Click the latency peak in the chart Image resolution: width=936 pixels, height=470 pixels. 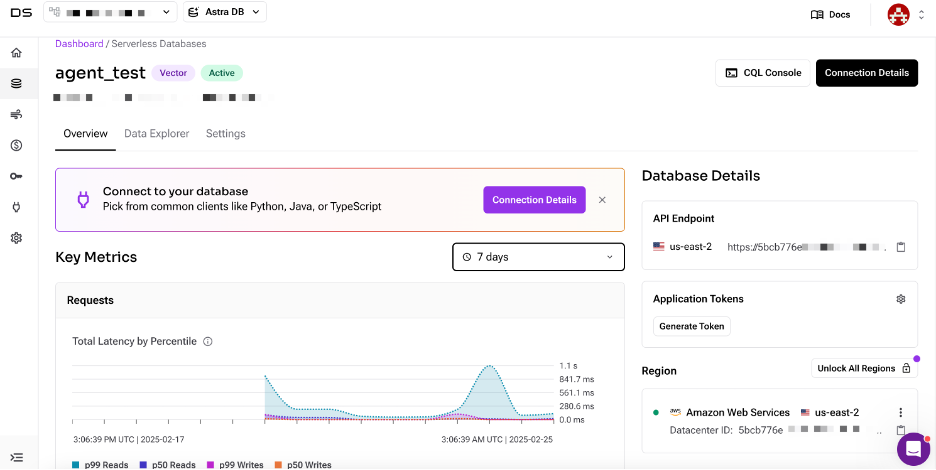[490, 366]
